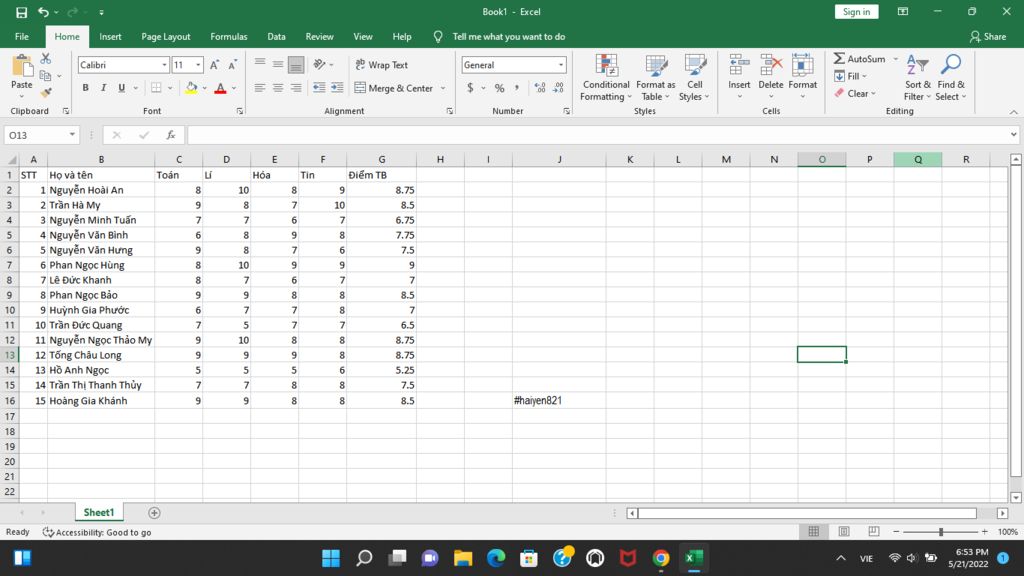The width and height of the screenshot is (1024, 576).
Task: Open Sort & Filter menu
Action: pyautogui.click(x=918, y=78)
